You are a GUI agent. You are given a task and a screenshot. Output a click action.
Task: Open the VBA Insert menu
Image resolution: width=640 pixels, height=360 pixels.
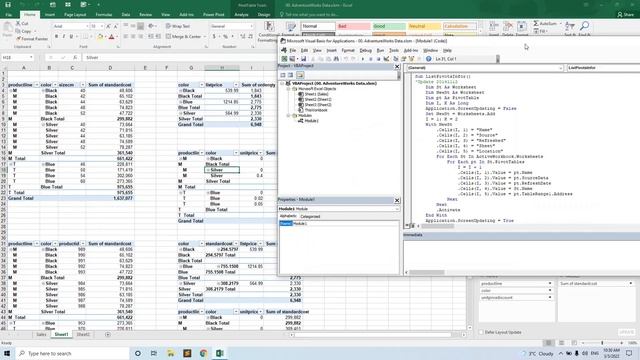click(331, 50)
